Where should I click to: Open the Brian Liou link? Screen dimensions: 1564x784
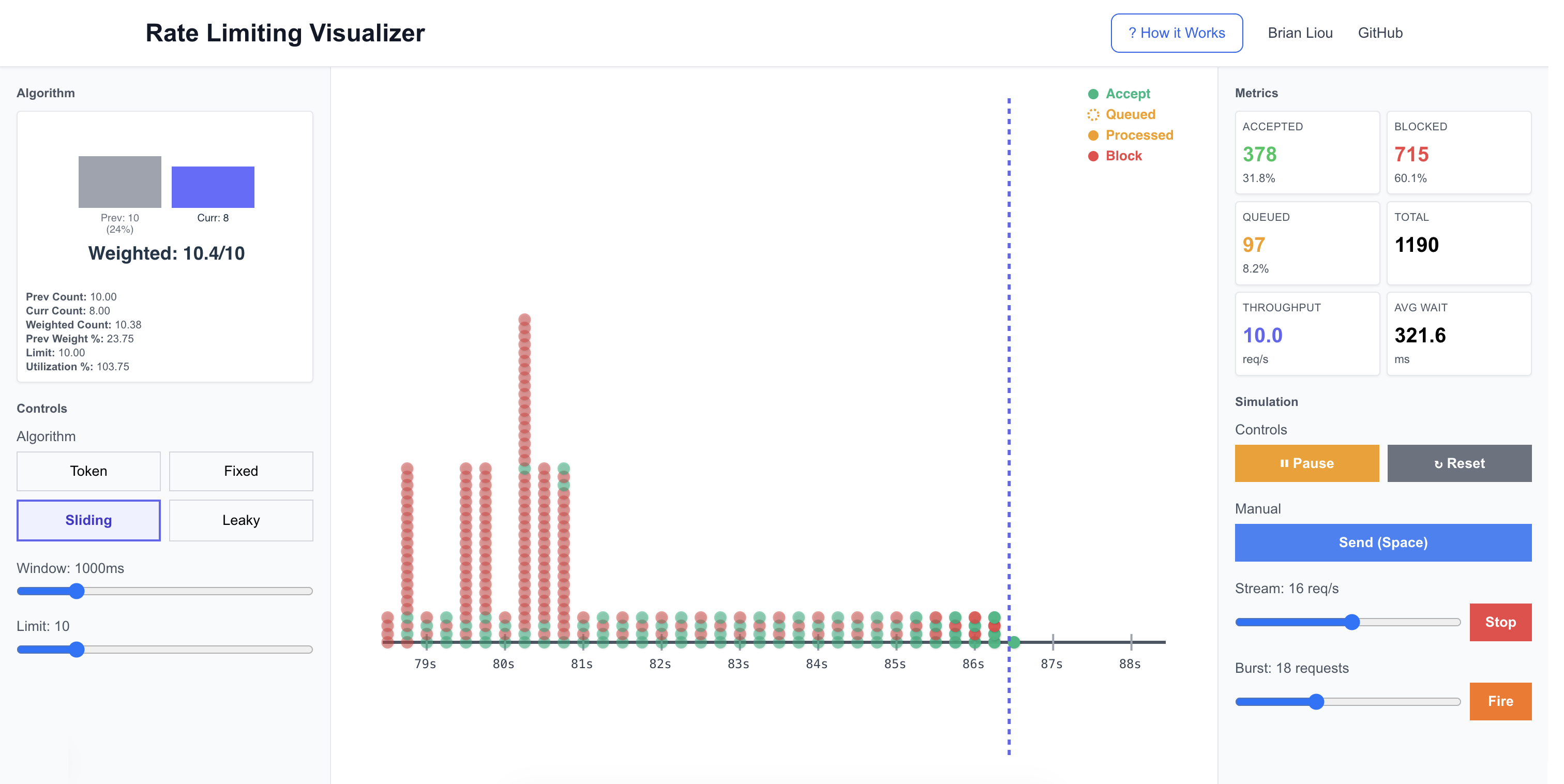1299,33
